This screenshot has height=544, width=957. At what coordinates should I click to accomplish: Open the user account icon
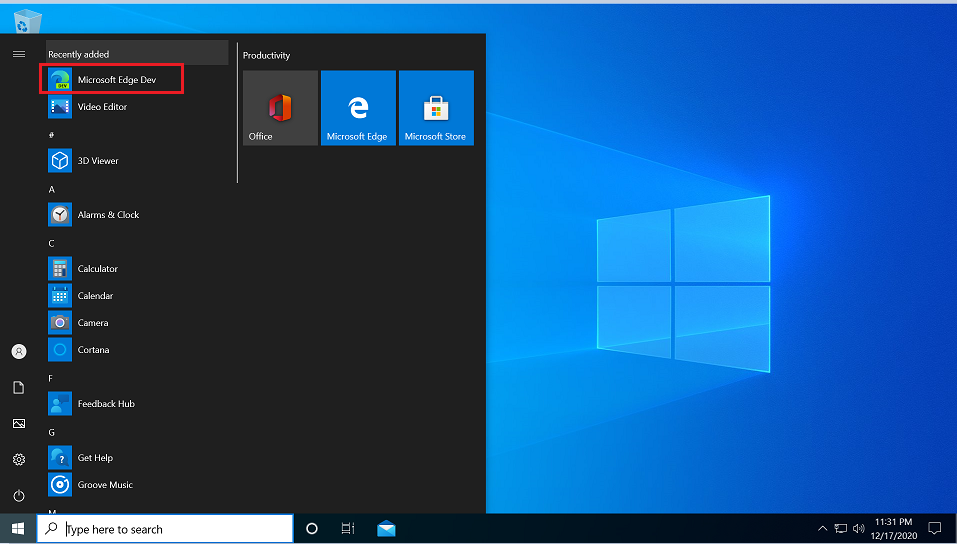tap(19, 352)
